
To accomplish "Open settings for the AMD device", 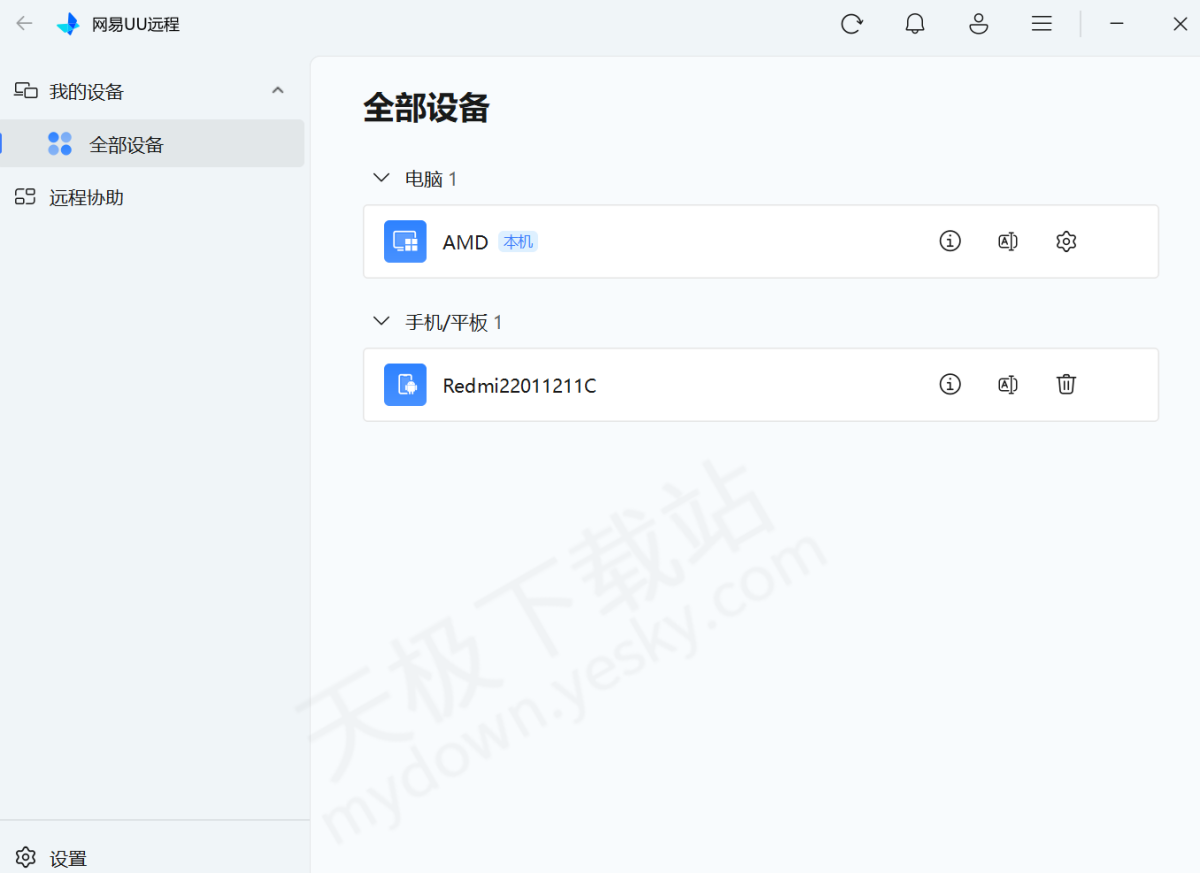I will click(1066, 241).
